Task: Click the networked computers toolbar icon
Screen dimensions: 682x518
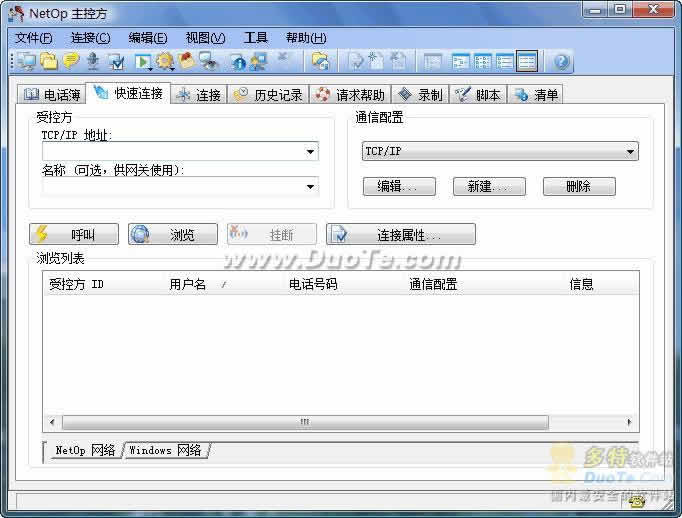Action: tap(259, 62)
